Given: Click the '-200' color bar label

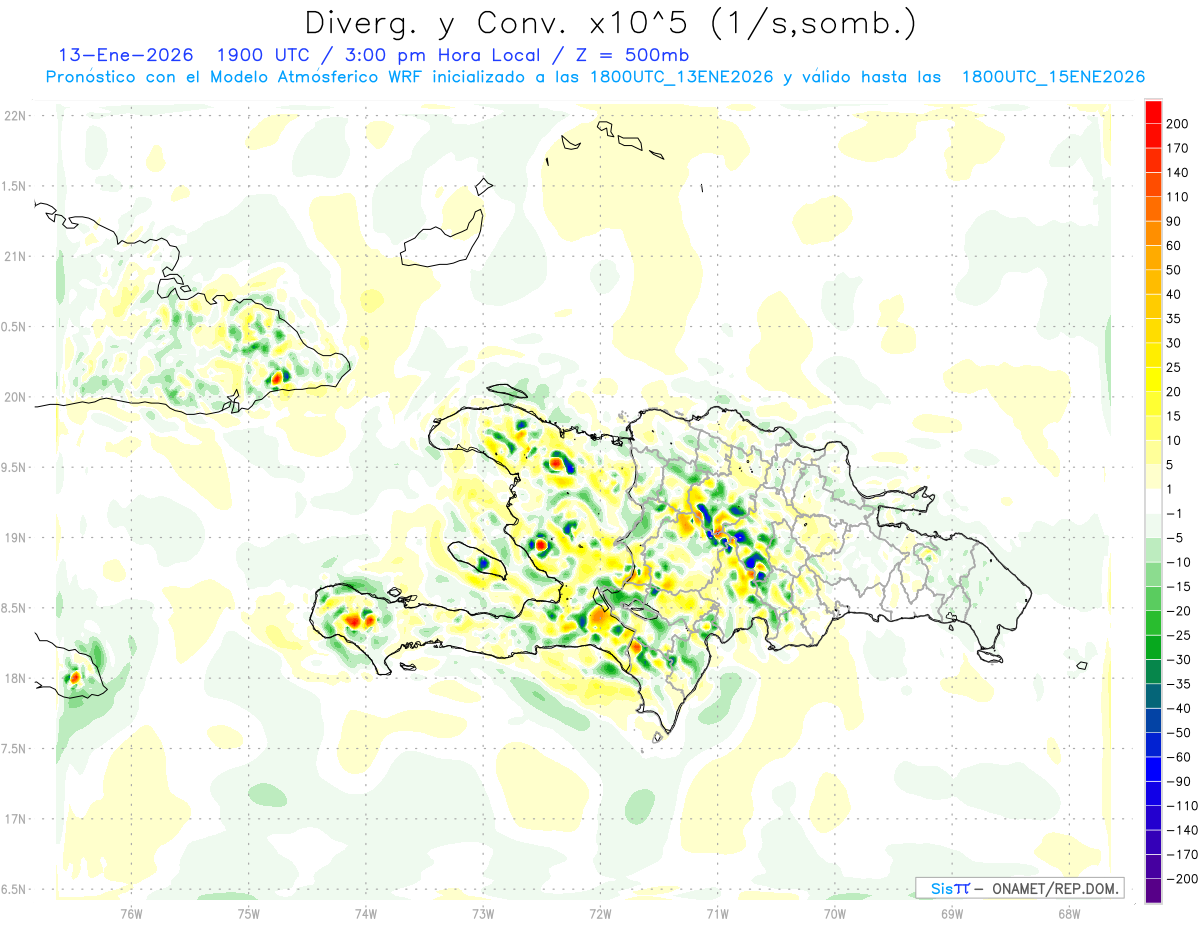Looking at the screenshot, I should pyautogui.click(x=1182, y=880).
